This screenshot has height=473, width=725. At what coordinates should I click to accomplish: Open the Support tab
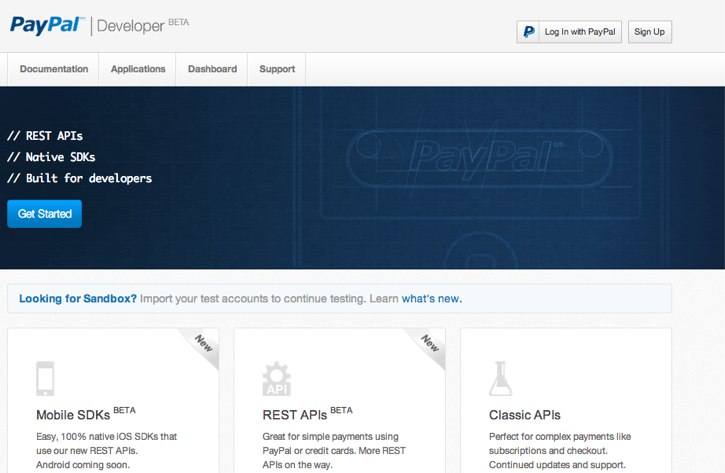point(277,69)
